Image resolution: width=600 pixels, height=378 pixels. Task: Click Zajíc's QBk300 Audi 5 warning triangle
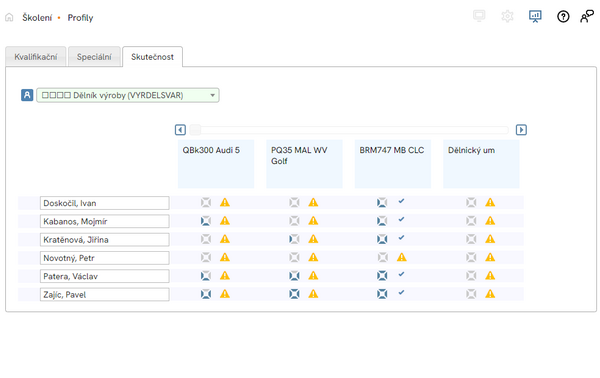(225, 294)
